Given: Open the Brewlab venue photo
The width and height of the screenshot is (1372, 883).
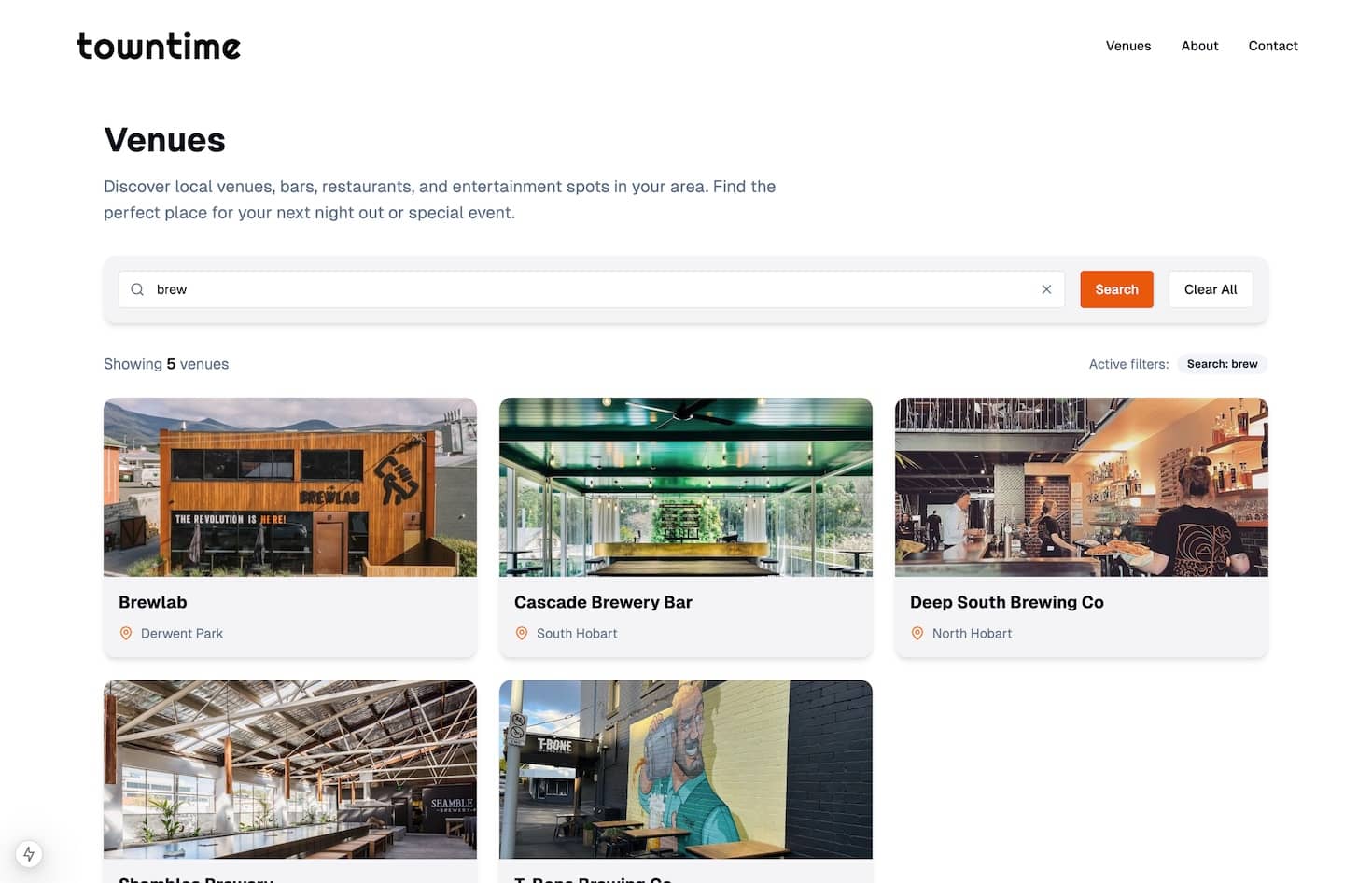Looking at the screenshot, I should point(290,487).
